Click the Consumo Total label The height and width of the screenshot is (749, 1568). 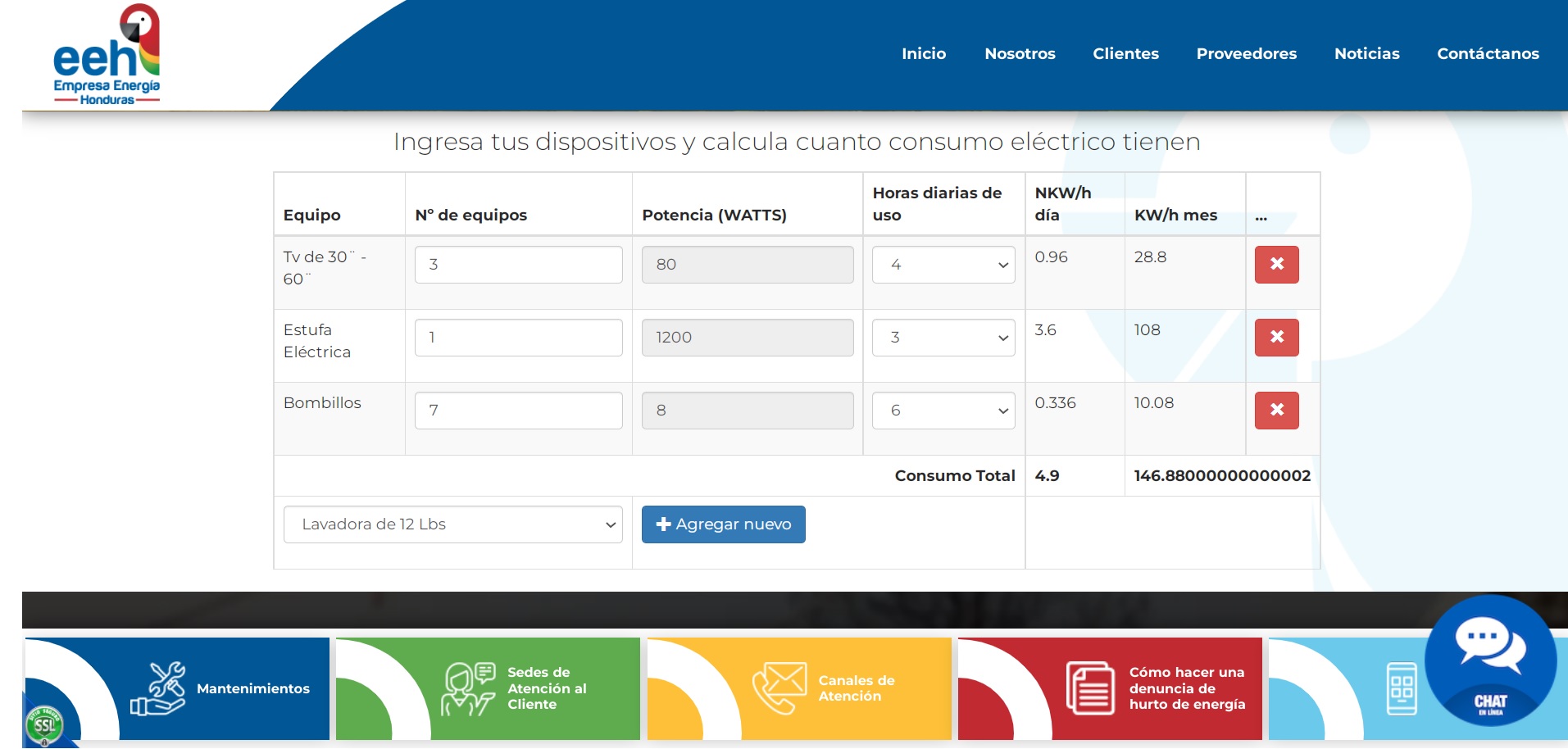(955, 476)
